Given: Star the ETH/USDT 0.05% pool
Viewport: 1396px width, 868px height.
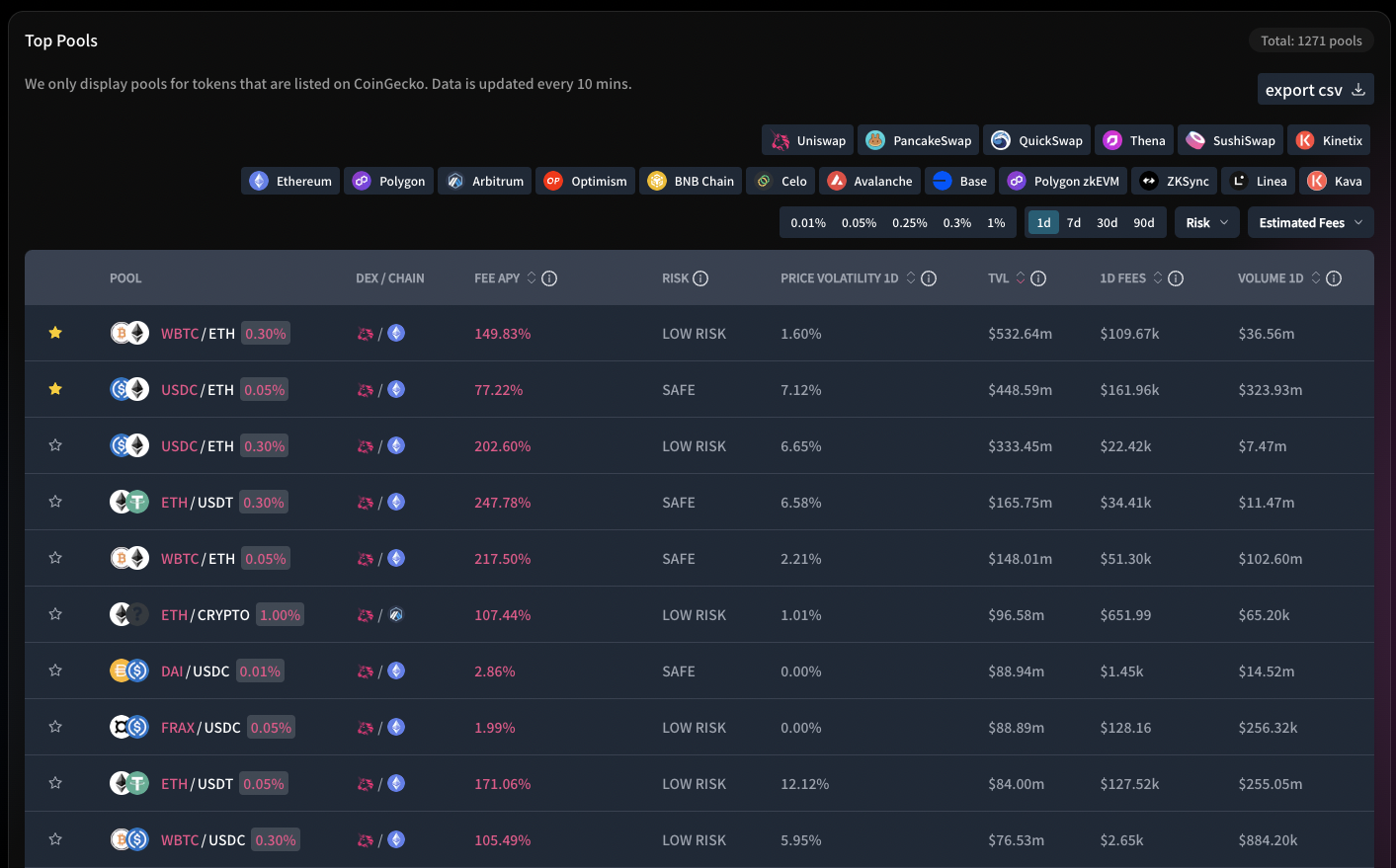Looking at the screenshot, I should [55, 783].
